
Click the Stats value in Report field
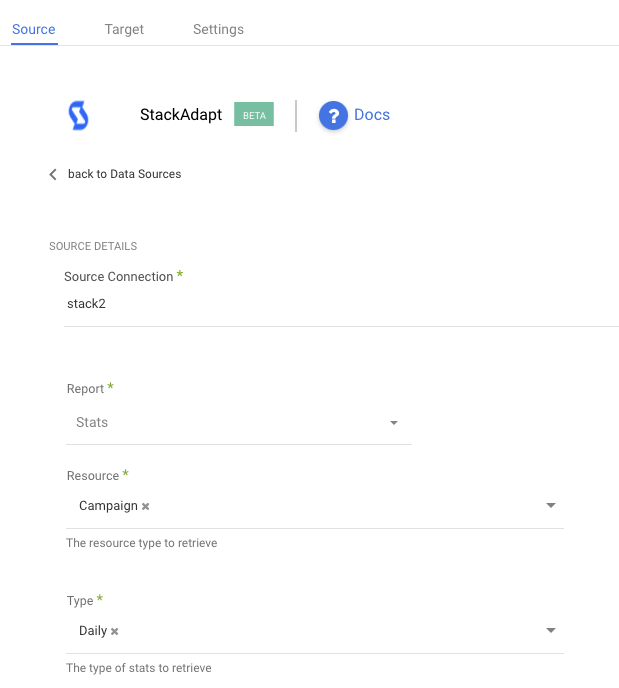pos(92,423)
